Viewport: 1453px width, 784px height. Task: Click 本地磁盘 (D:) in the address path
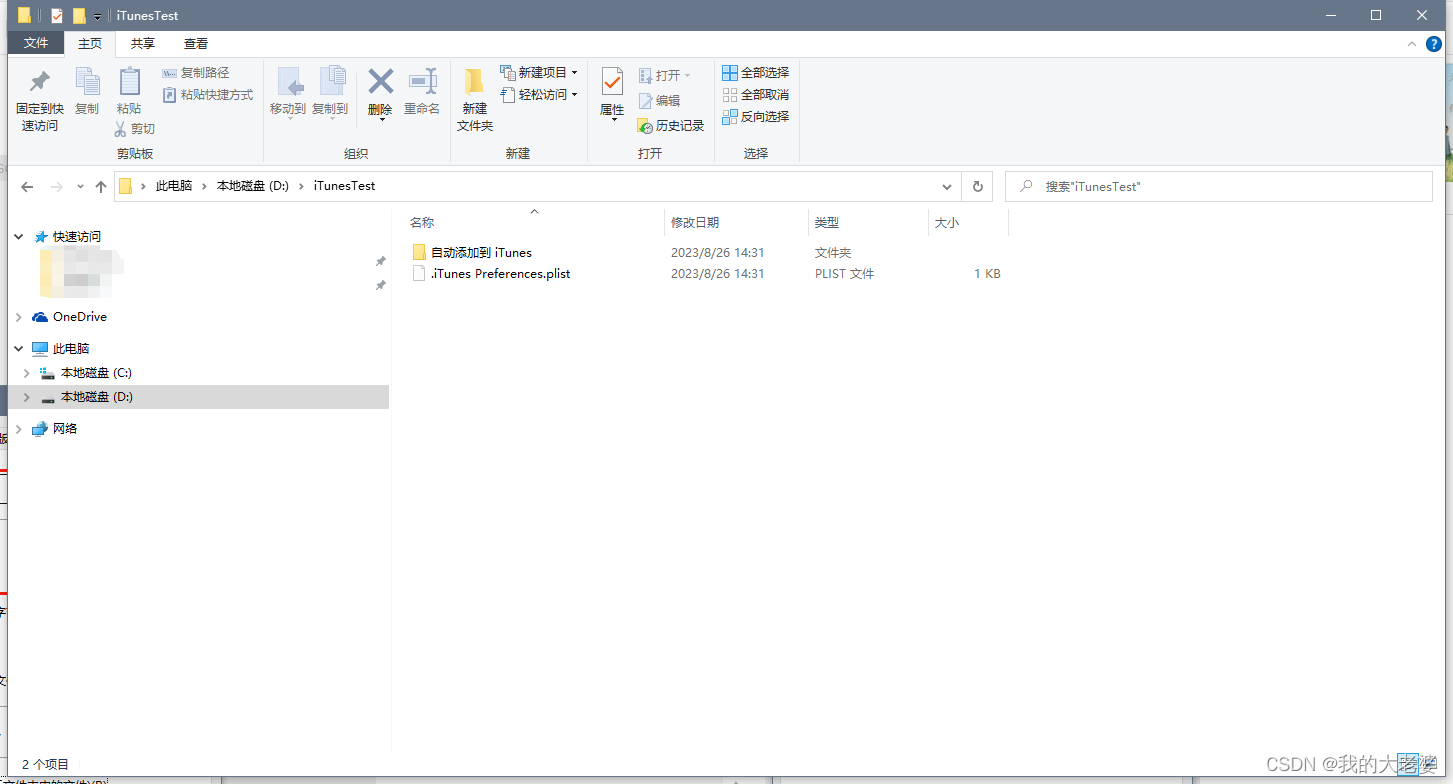pos(252,186)
